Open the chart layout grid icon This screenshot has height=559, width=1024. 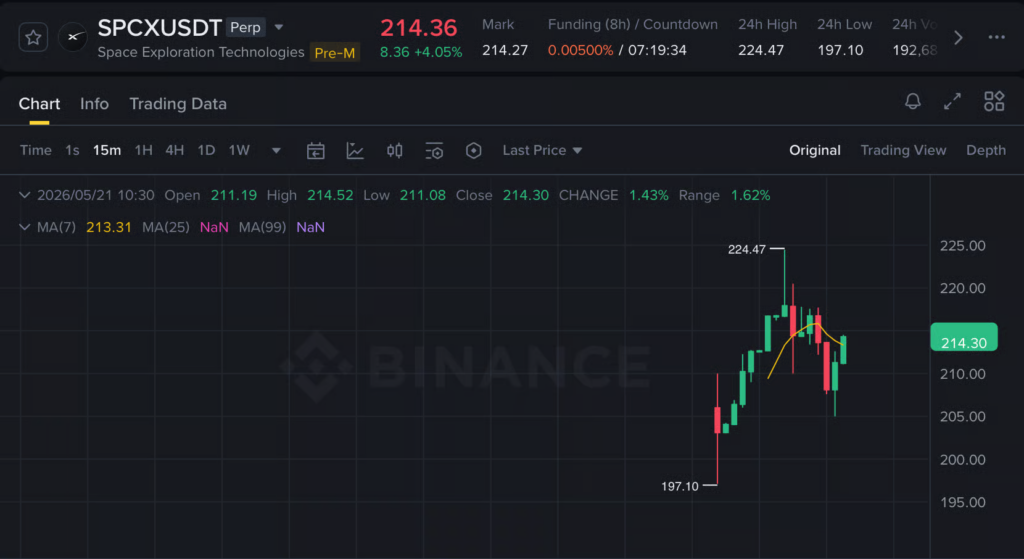pos(994,101)
